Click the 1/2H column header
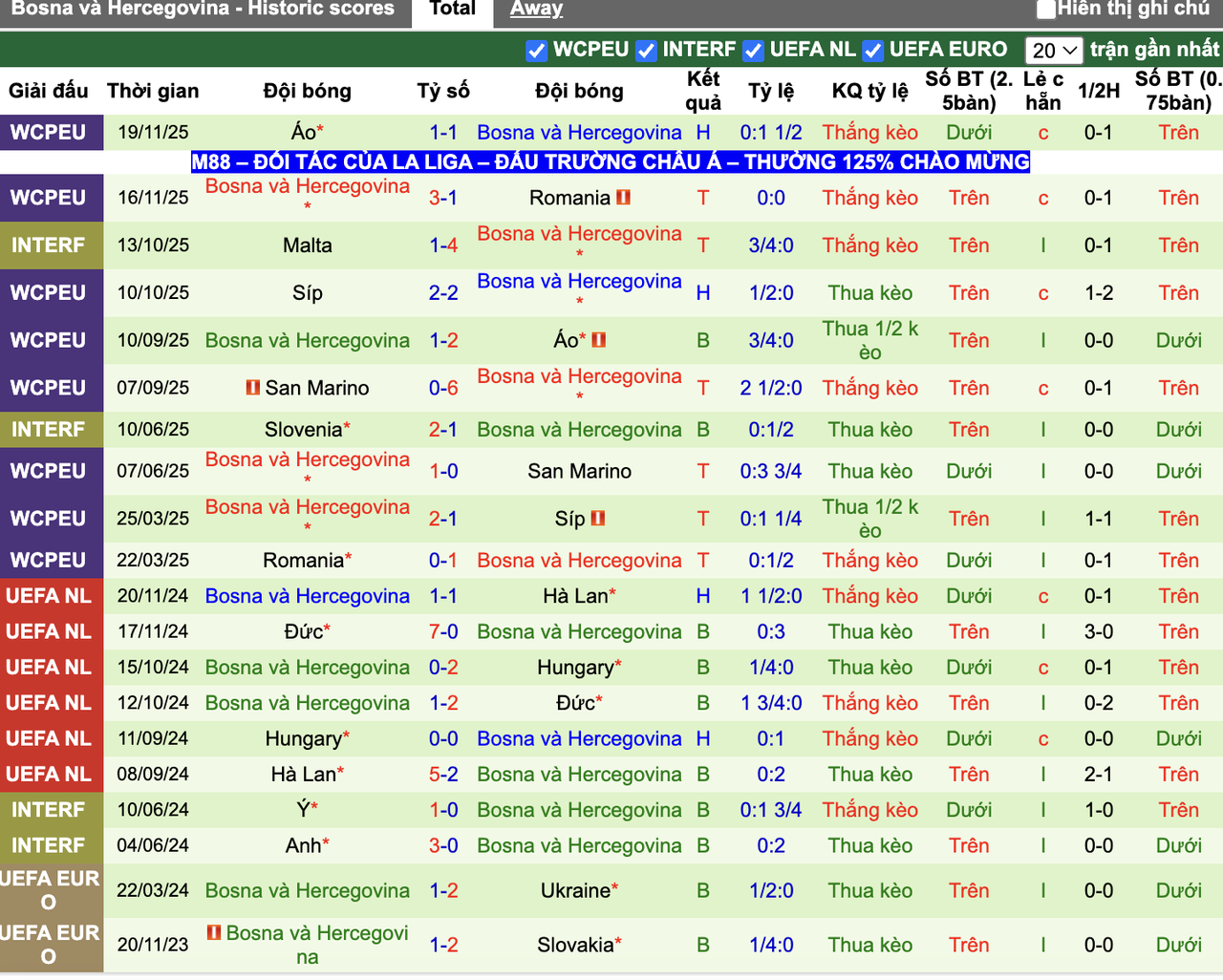The height and width of the screenshot is (980, 1223). (x=1099, y=92)
